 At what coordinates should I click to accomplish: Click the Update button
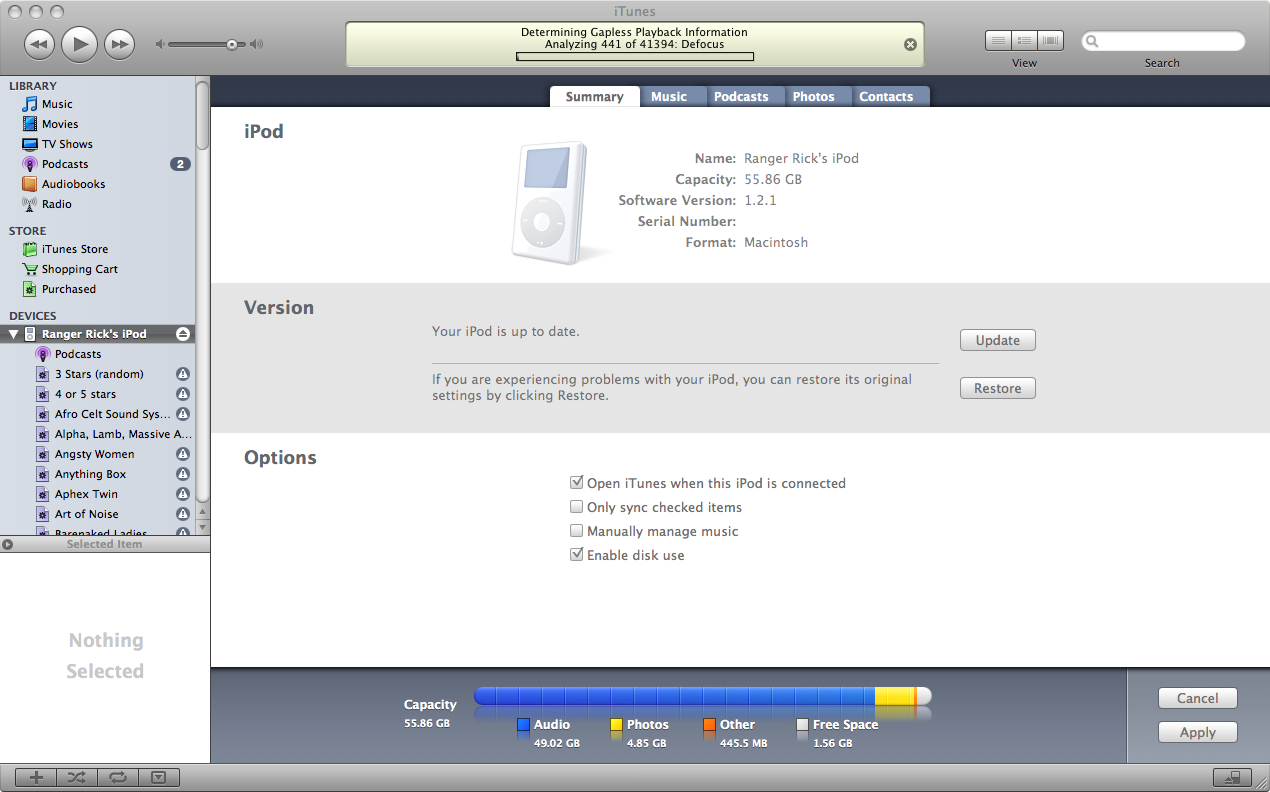(x=998, y=340)
